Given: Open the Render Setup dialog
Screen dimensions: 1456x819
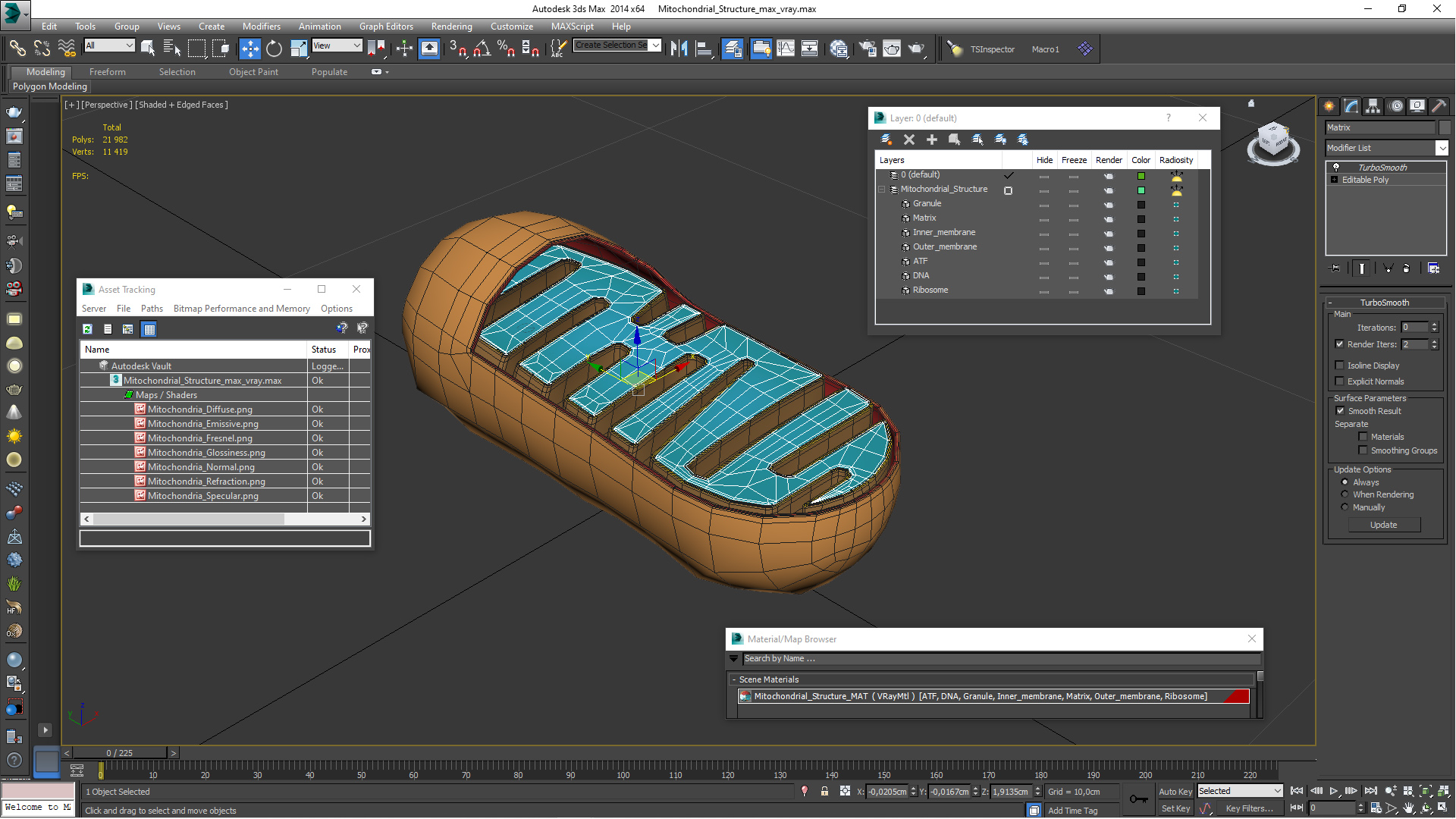Looking at the screenshot, I should pos(867,49).
